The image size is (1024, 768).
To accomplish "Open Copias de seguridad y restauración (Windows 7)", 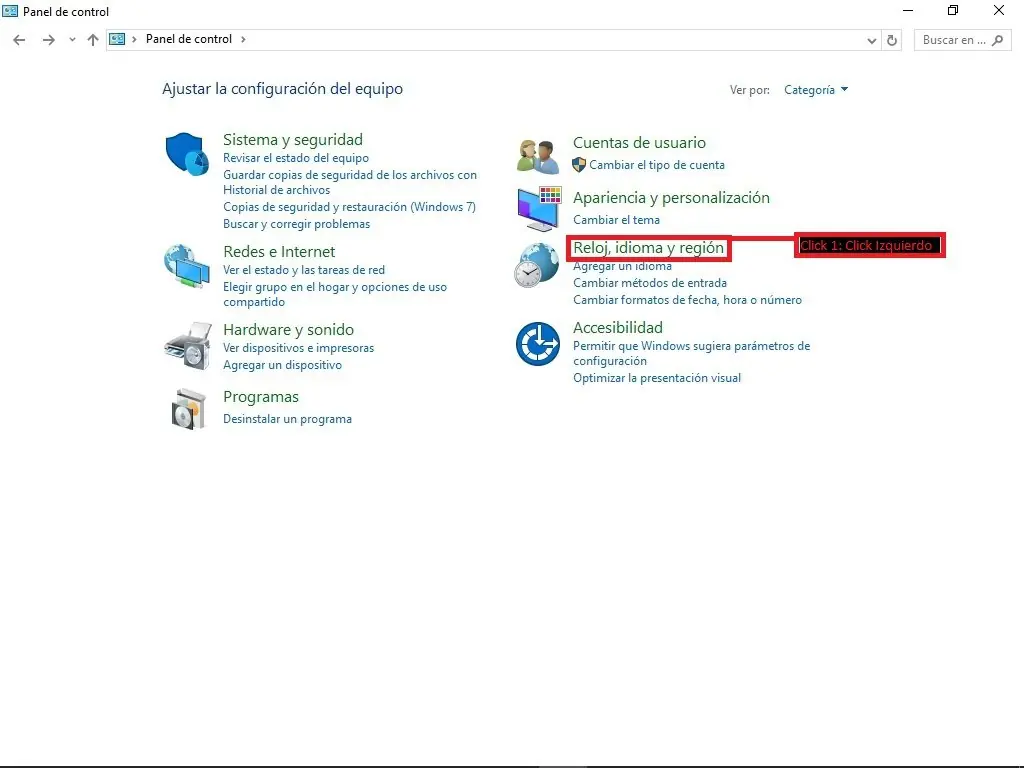I will (349, 207).
